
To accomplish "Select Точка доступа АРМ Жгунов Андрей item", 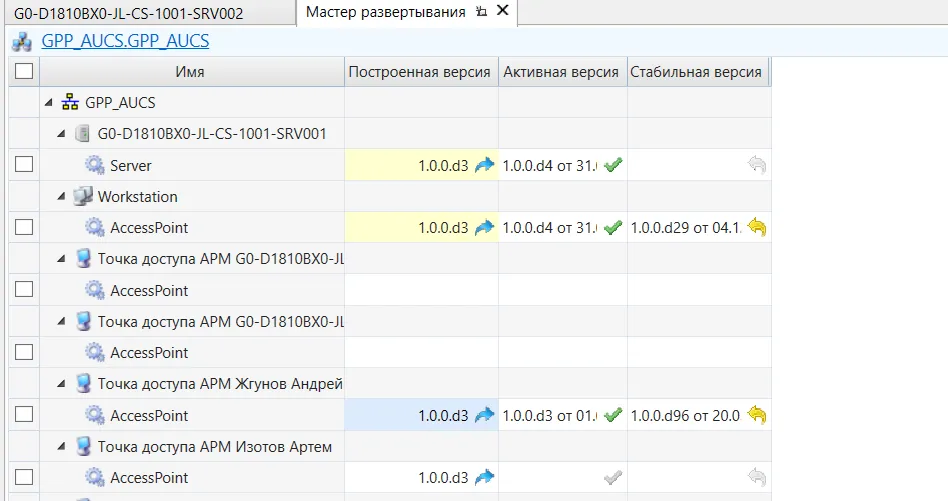I will click(220, 384).
